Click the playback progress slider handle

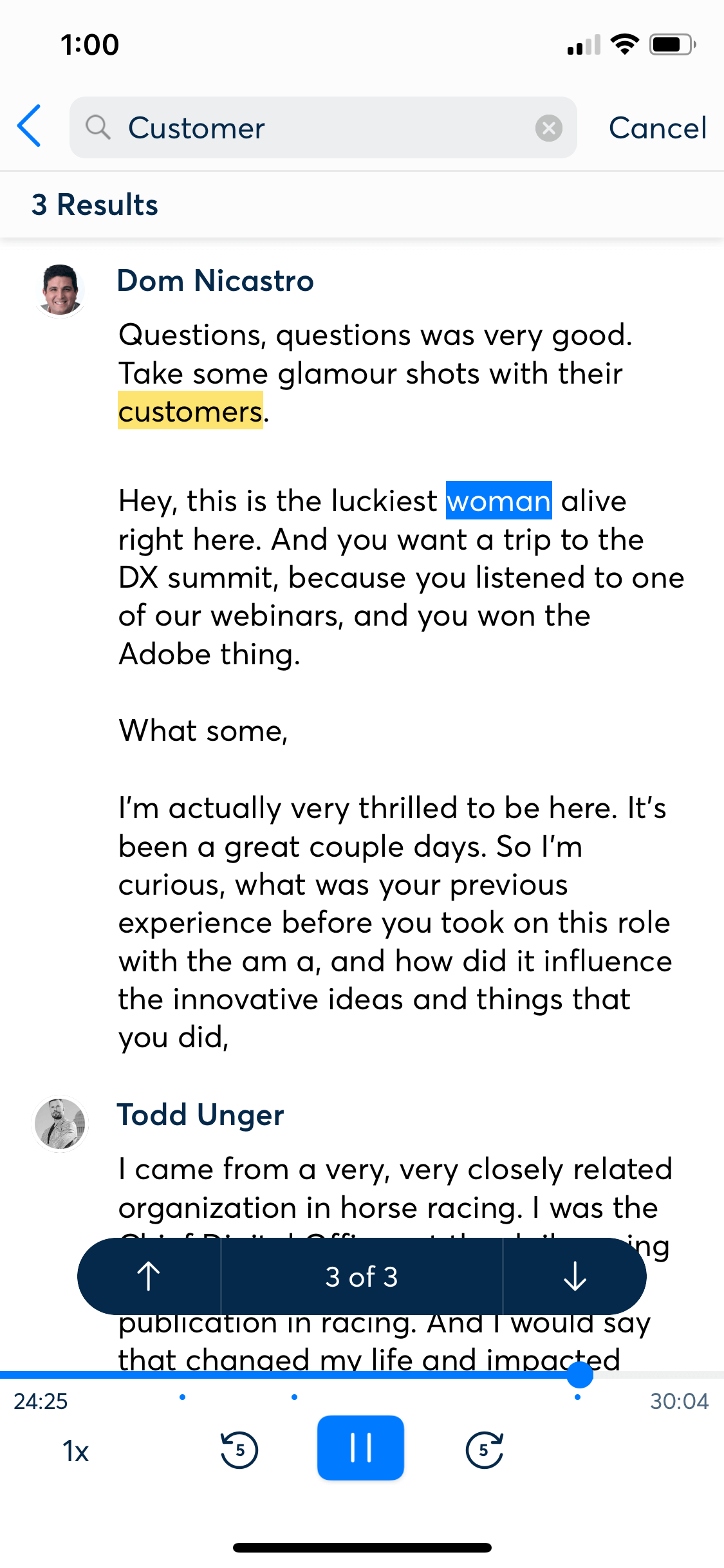click(580, 1375)
